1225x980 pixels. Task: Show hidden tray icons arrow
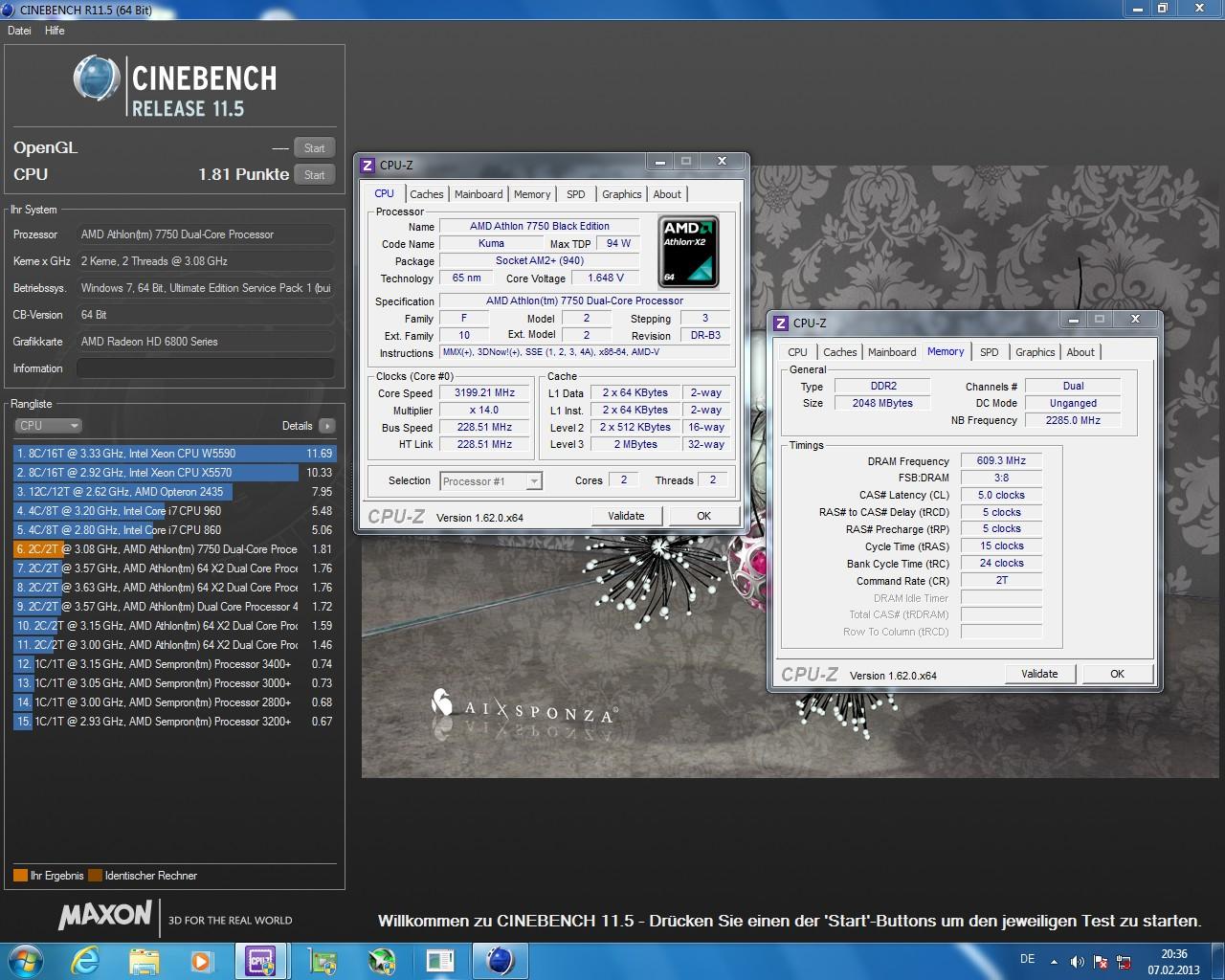pos(1055,961)
